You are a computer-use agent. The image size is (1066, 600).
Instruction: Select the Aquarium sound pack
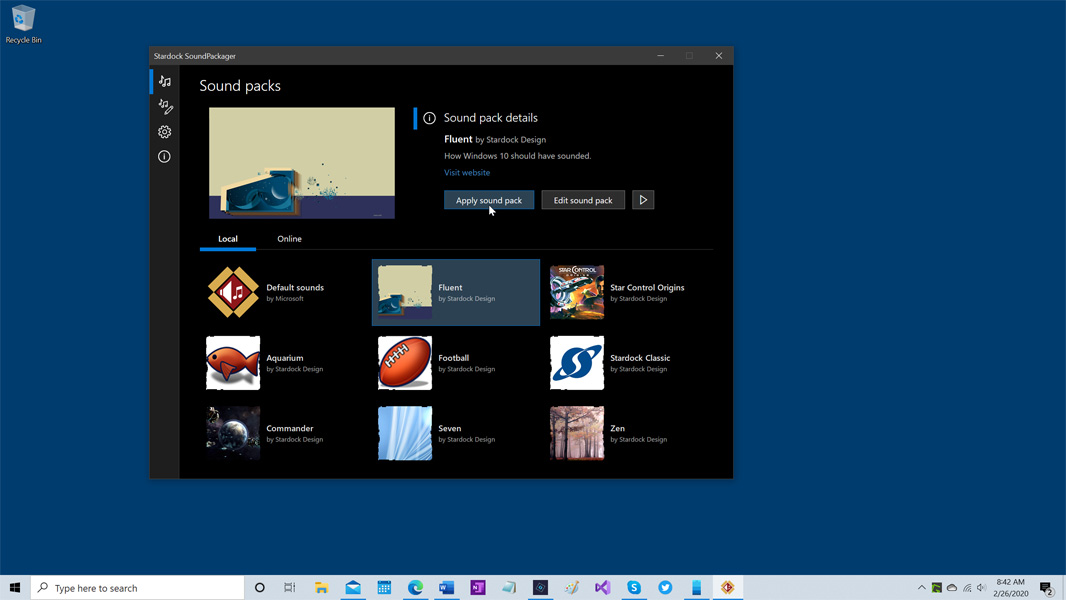(268, 363)
